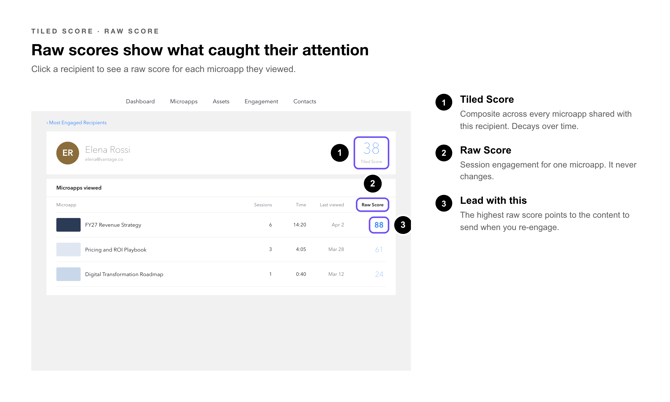
Task: Click the Tiled Score legend heading
Action: (x=487, y=100)
